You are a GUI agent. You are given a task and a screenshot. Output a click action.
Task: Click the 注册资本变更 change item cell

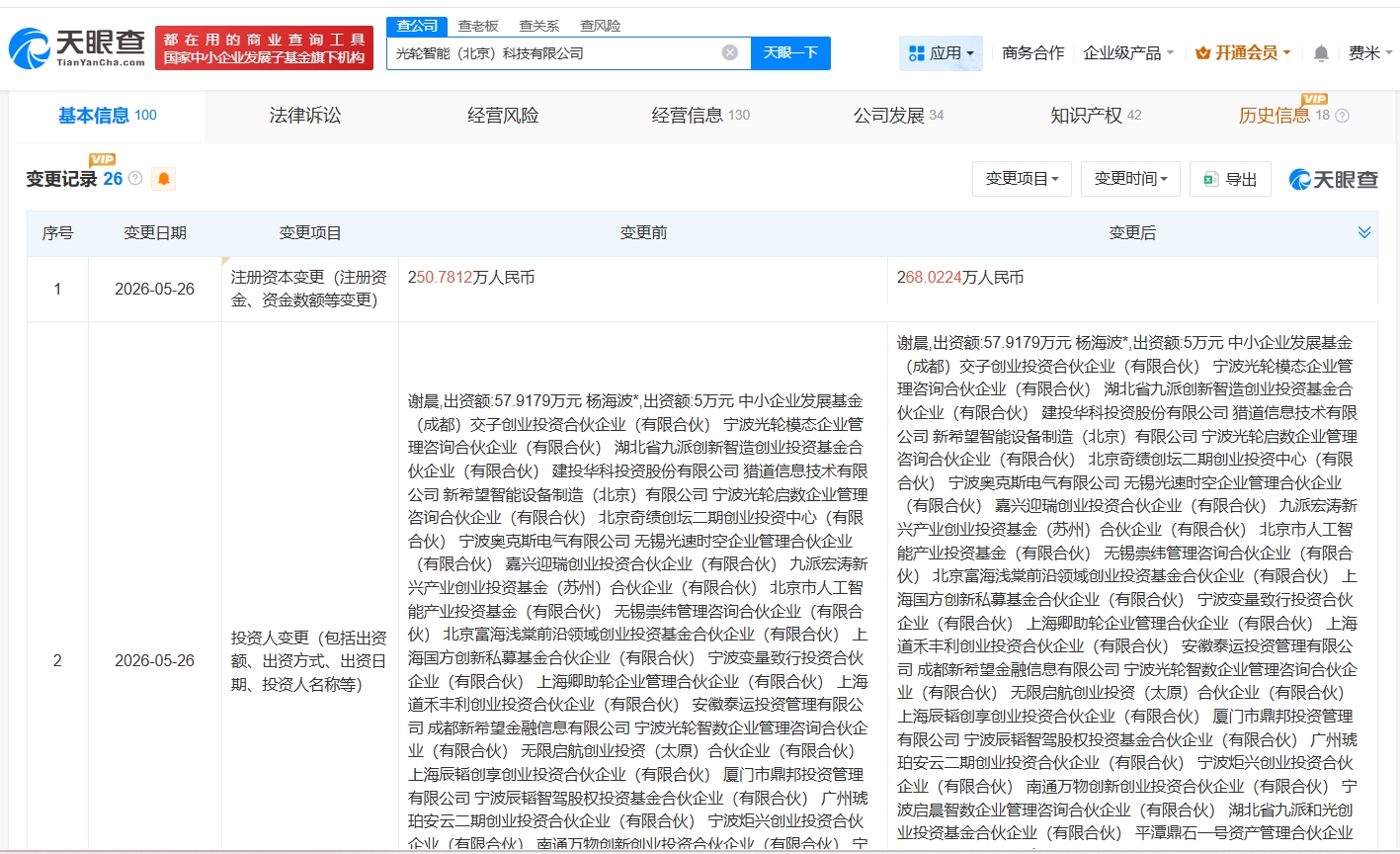pos(310,289)
